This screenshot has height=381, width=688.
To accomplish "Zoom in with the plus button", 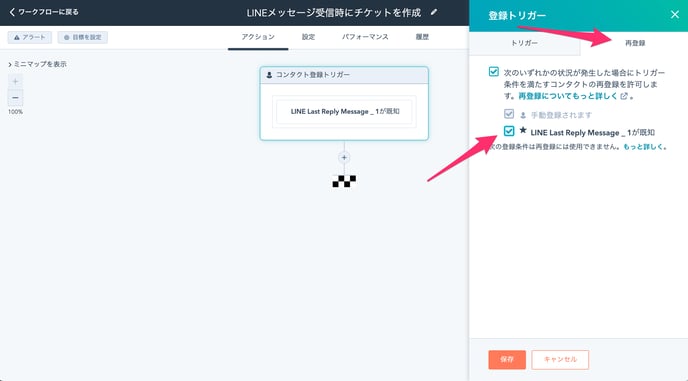I will (x=15, y=81).
